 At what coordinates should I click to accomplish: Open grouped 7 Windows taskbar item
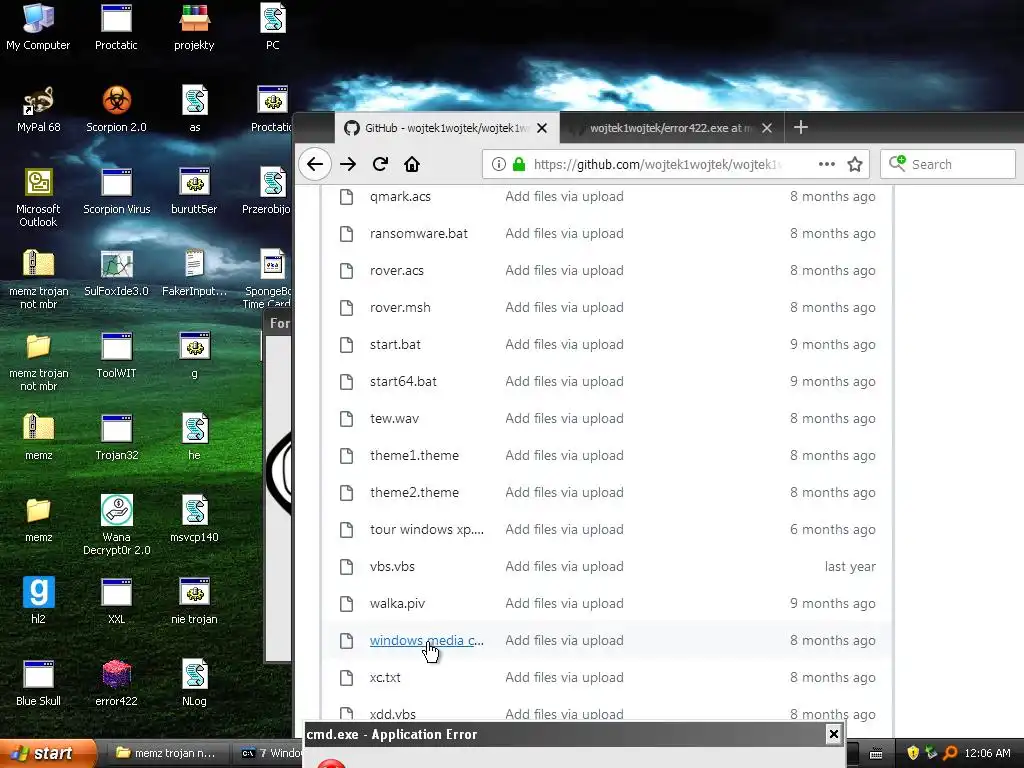(x=269, y=754)
